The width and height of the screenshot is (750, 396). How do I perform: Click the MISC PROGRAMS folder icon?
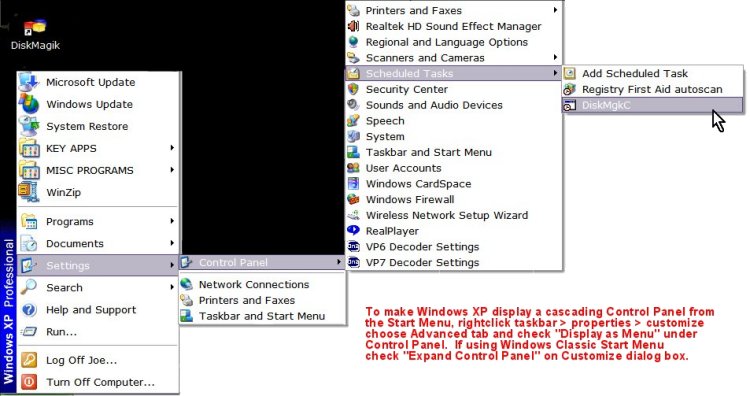(x=29, y=170)
